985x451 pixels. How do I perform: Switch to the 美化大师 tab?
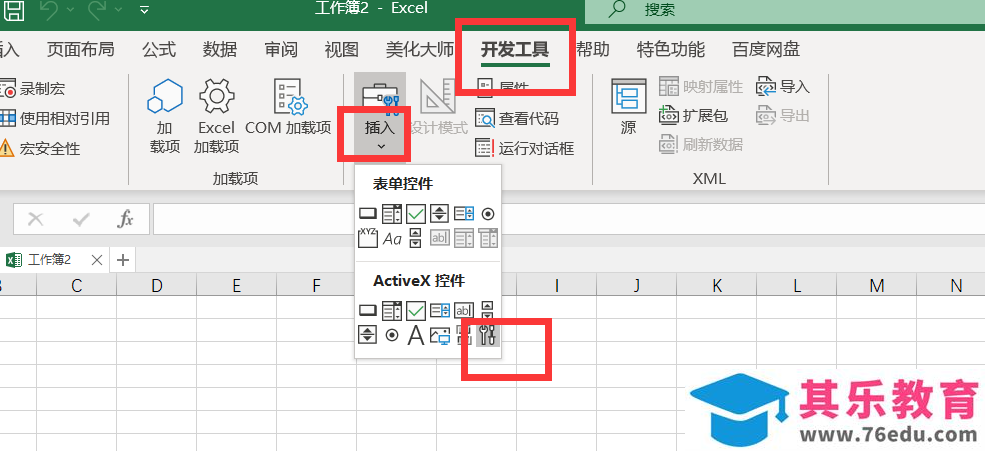[x=420, y=49]
